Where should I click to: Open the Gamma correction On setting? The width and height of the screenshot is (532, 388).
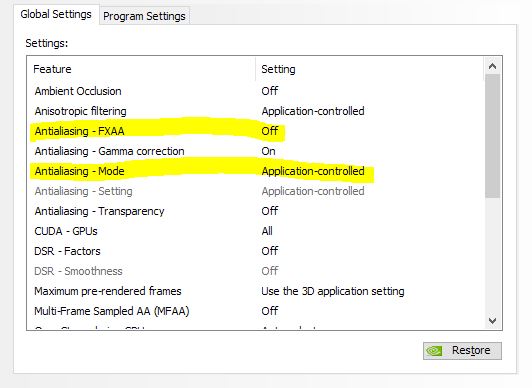(268, 151)
